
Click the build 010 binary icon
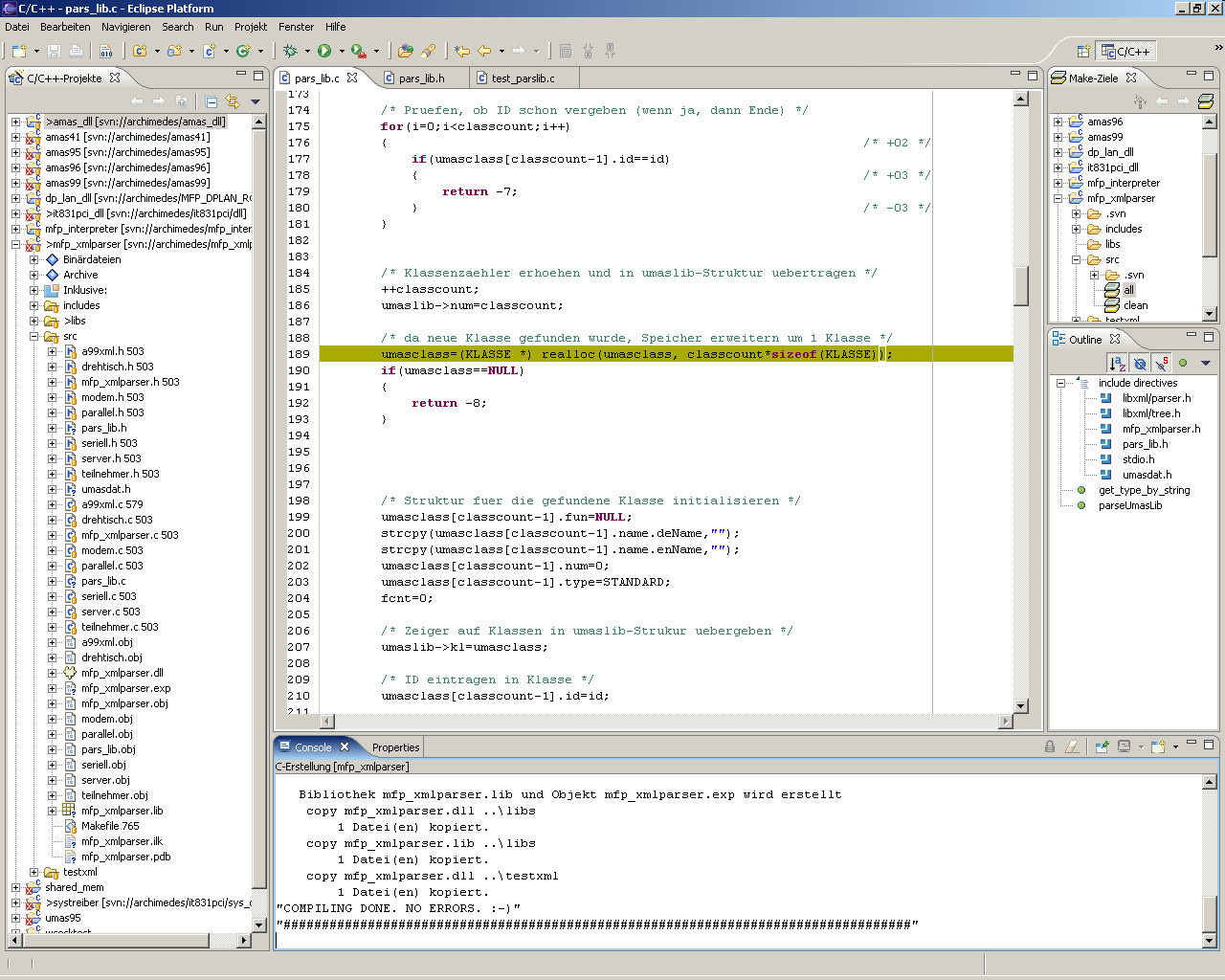(x=106, y=51)
